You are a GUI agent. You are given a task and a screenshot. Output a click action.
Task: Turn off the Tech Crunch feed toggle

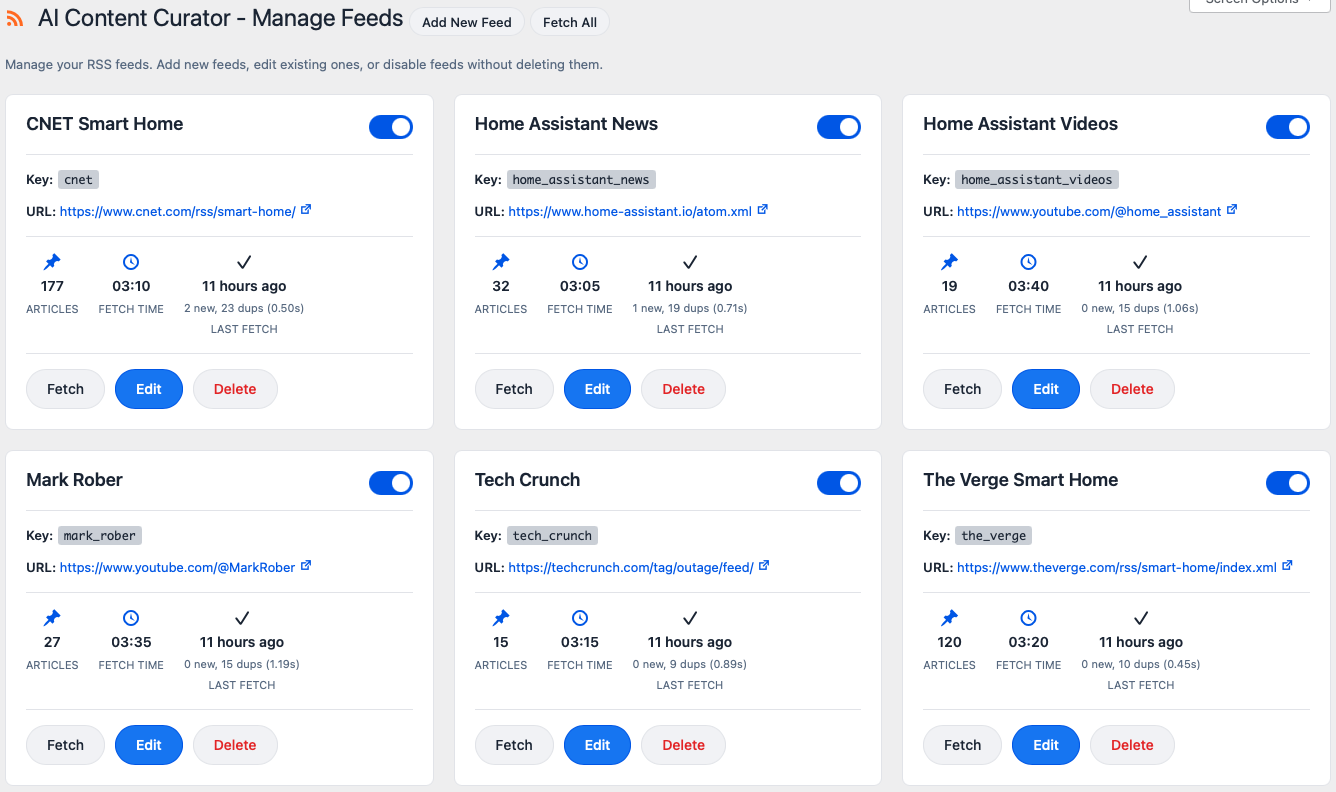tap(839, 483)
